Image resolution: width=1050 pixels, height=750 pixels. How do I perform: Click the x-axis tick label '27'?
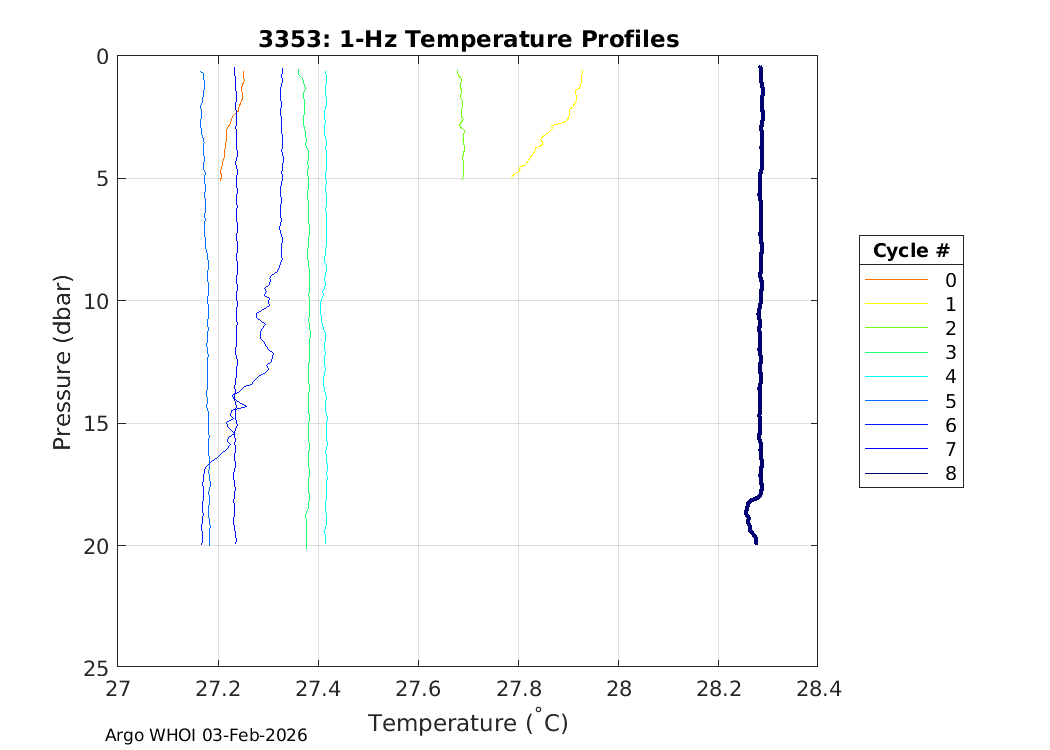tap(118, 689)
